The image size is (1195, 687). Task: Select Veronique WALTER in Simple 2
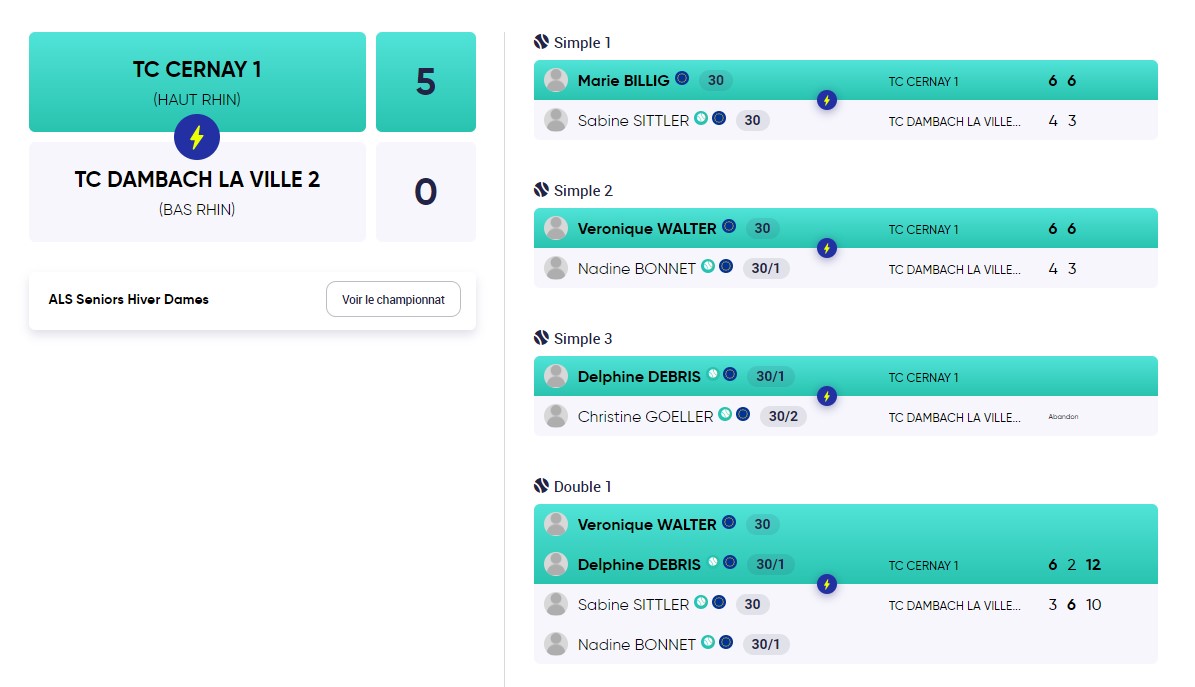pos(646,229)
